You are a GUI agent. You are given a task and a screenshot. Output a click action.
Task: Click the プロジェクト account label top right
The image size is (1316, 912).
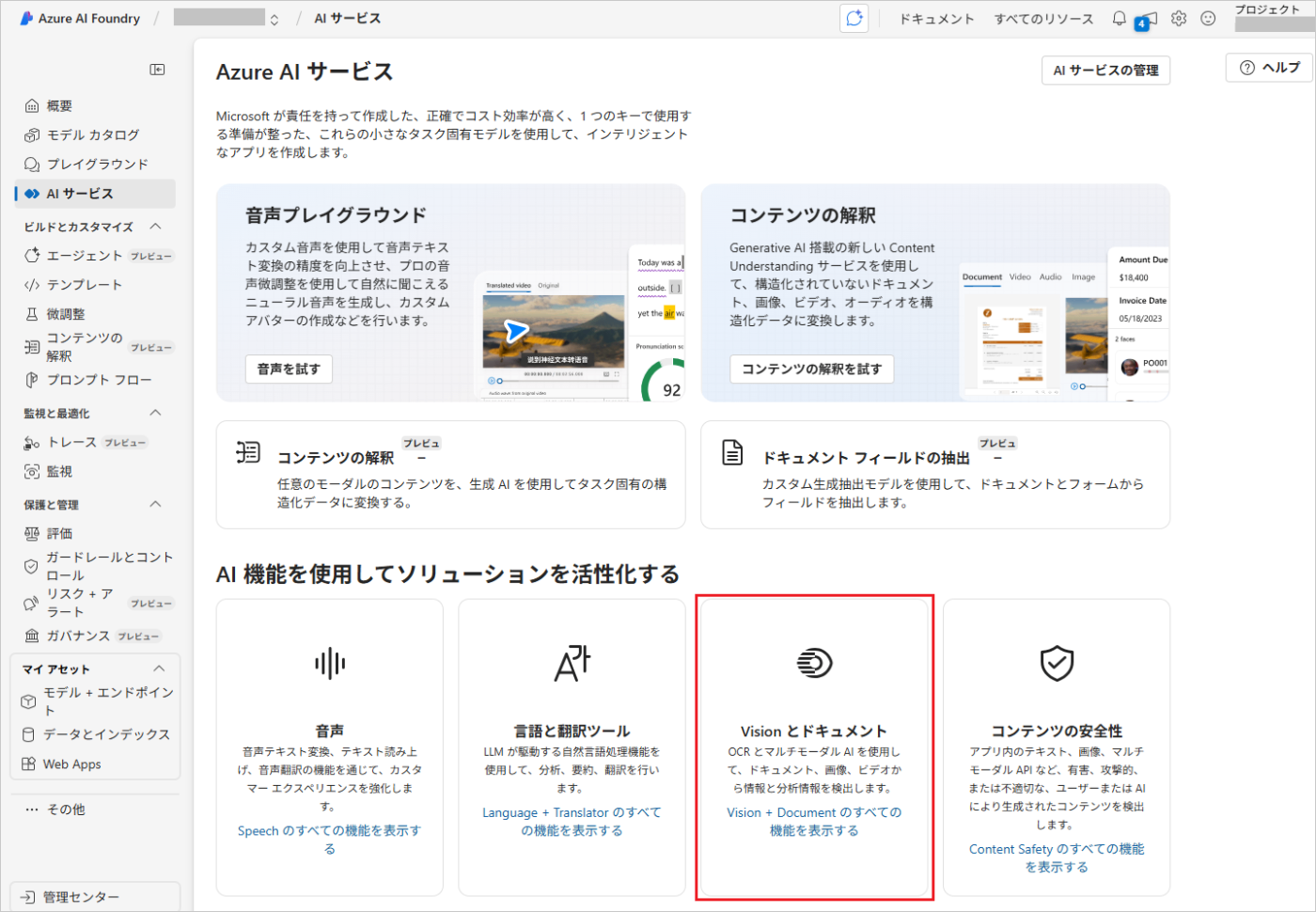[1267, 9]
